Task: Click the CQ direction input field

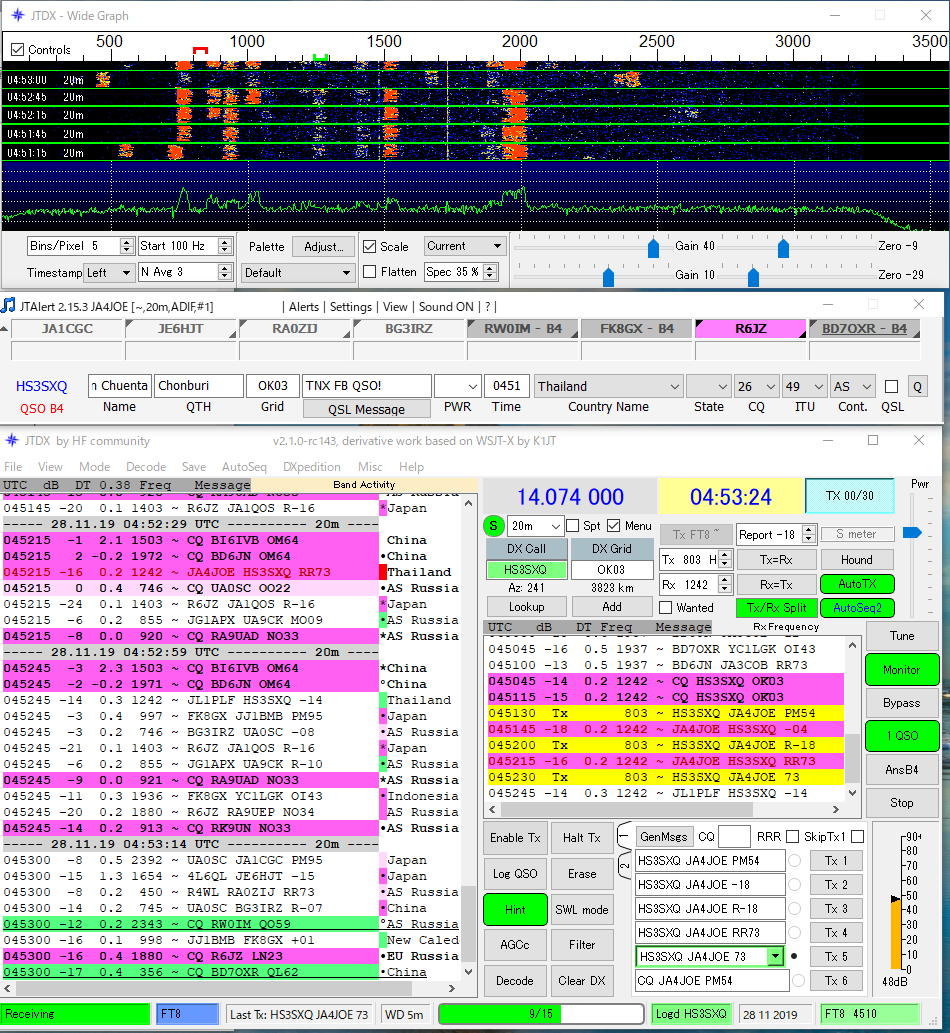Action: 734,837
